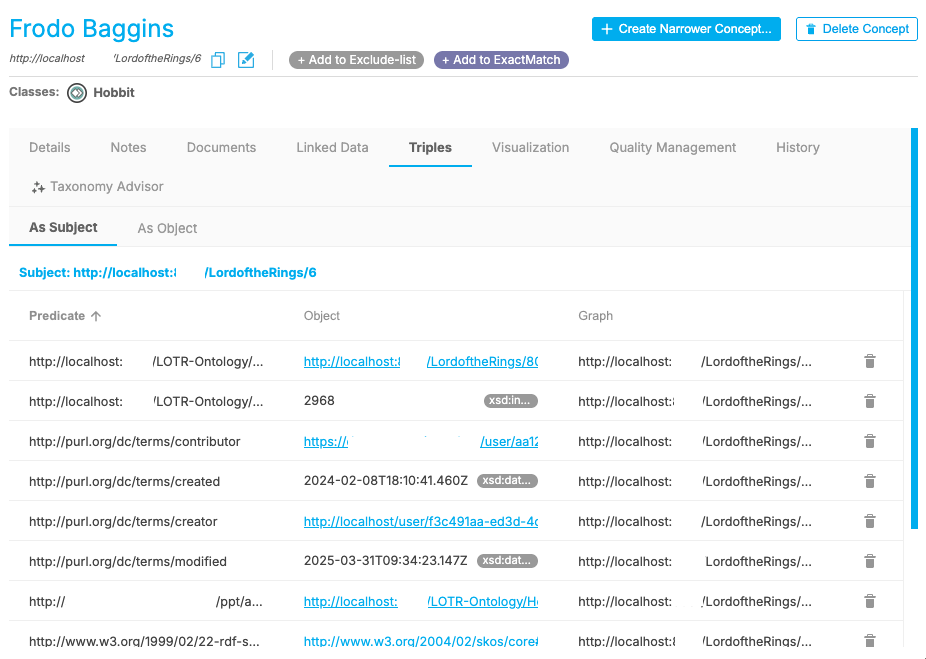Open the Taxonomy Advisor tab
This screenshot has width=926, height=659.
pyautogui.click(x=97, y=187)
